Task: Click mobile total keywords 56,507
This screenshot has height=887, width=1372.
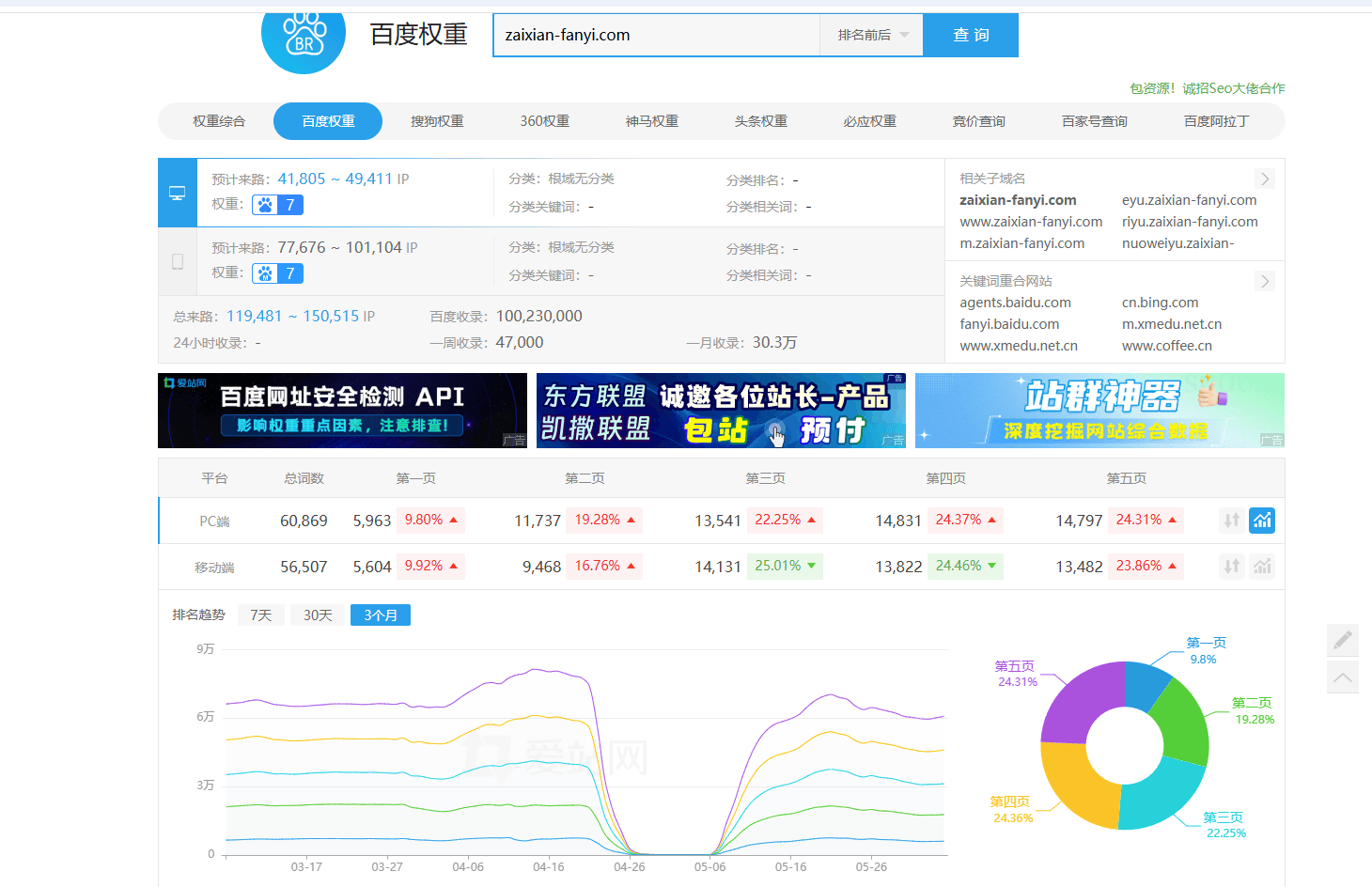Action: [304, 567]
